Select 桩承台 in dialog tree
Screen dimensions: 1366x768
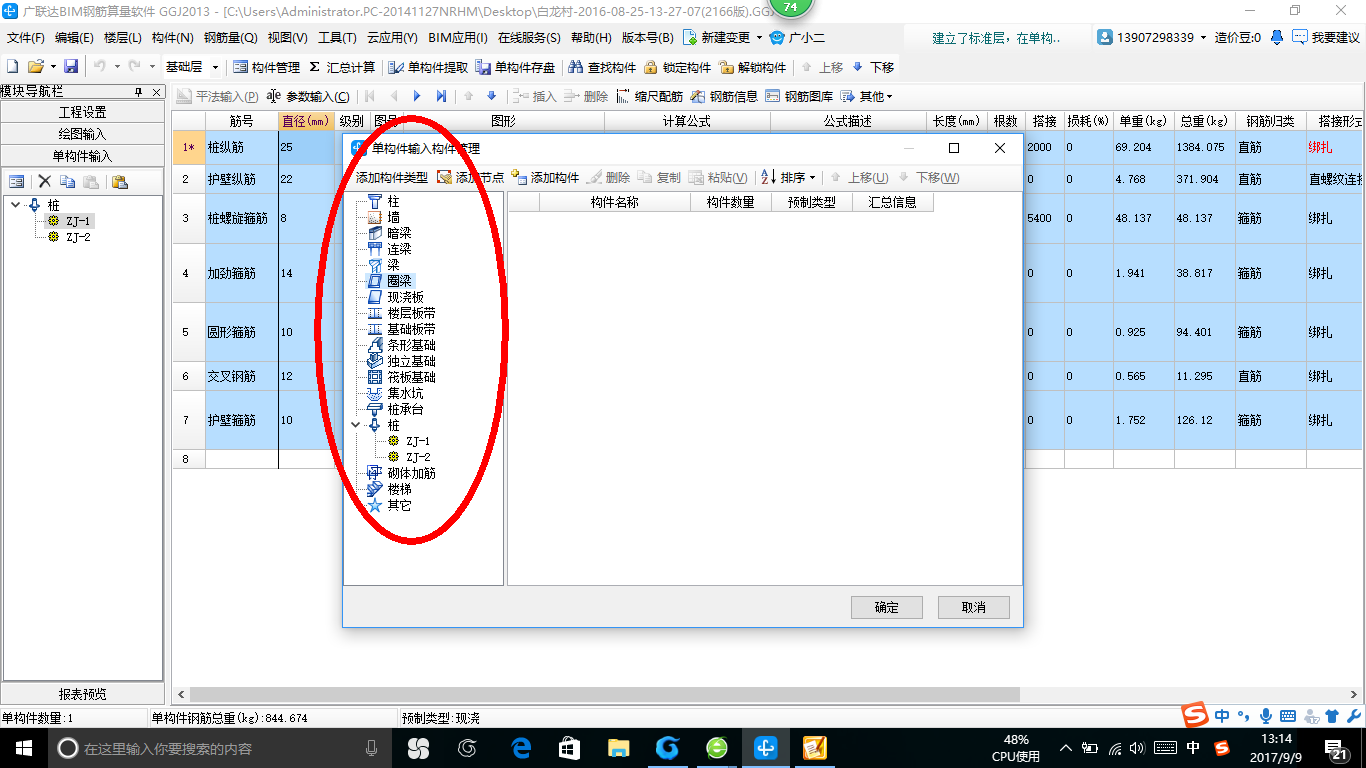click(405, 409)
